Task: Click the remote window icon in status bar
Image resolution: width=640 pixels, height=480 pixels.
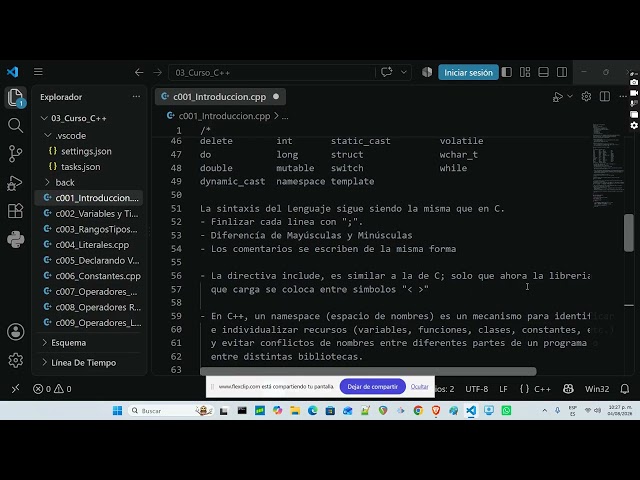Action: coord(16,389)
